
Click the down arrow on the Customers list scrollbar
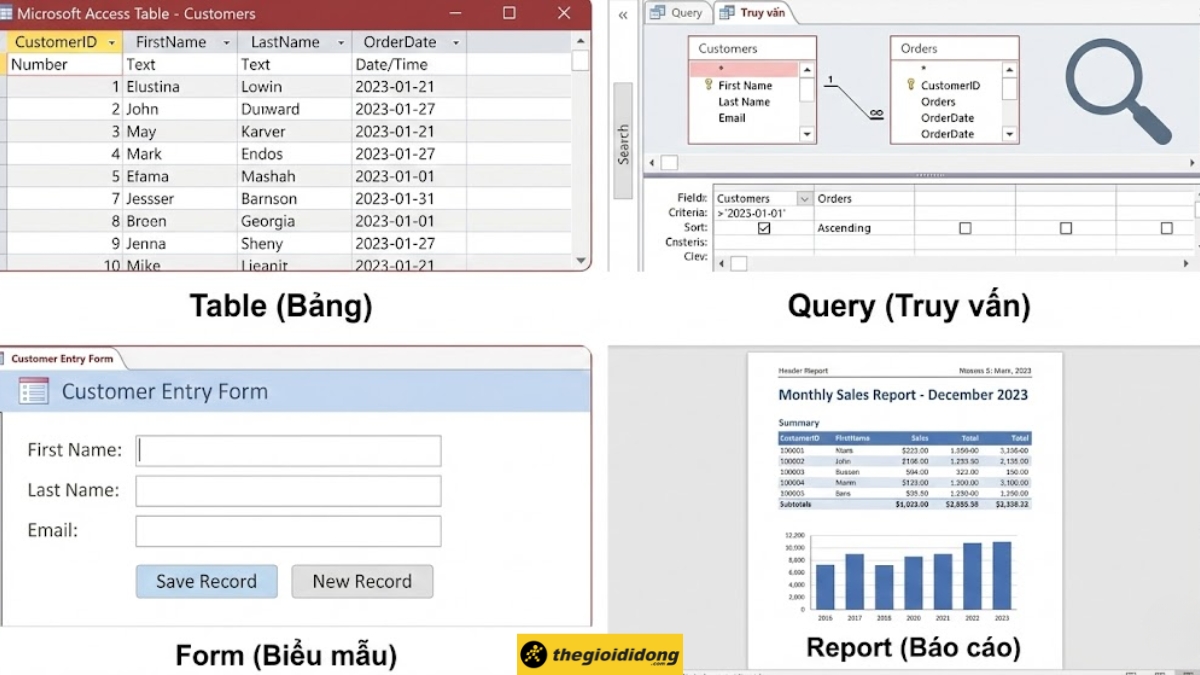(x=807, y=135)
